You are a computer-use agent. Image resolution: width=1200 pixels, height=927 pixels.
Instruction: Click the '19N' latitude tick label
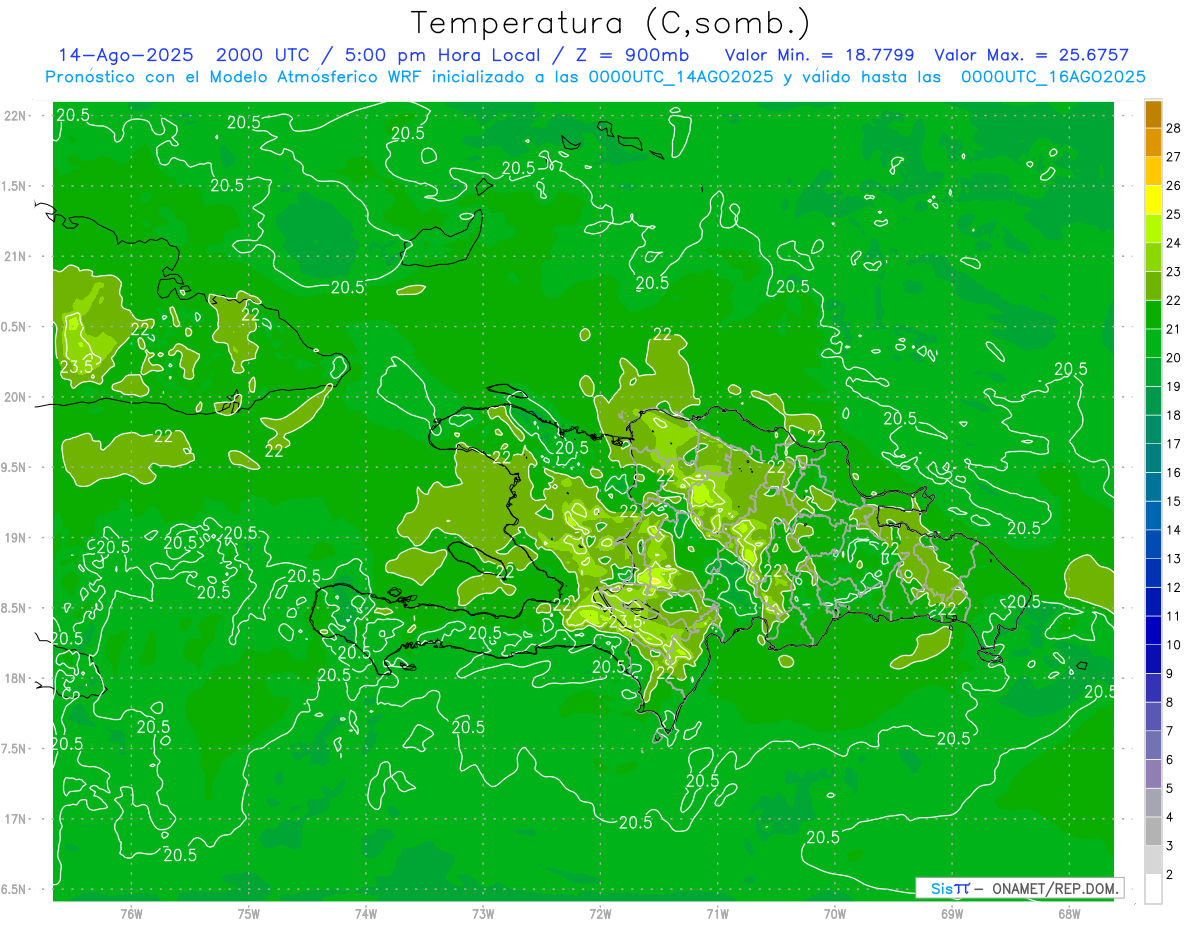coord(17,538)
